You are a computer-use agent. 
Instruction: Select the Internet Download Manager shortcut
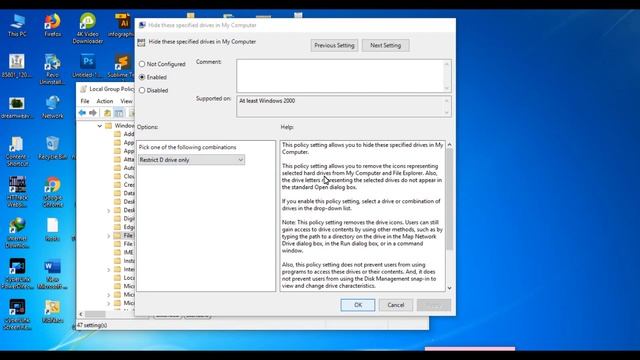(x=17, y=233)
